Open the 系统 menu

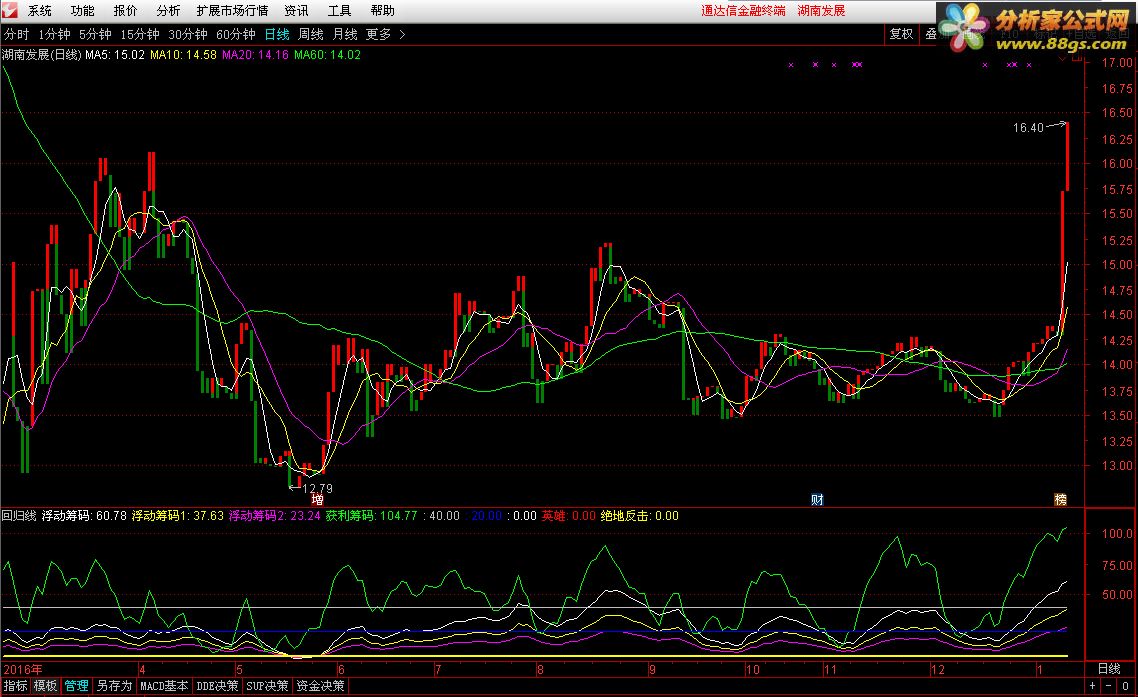[40, 11]
